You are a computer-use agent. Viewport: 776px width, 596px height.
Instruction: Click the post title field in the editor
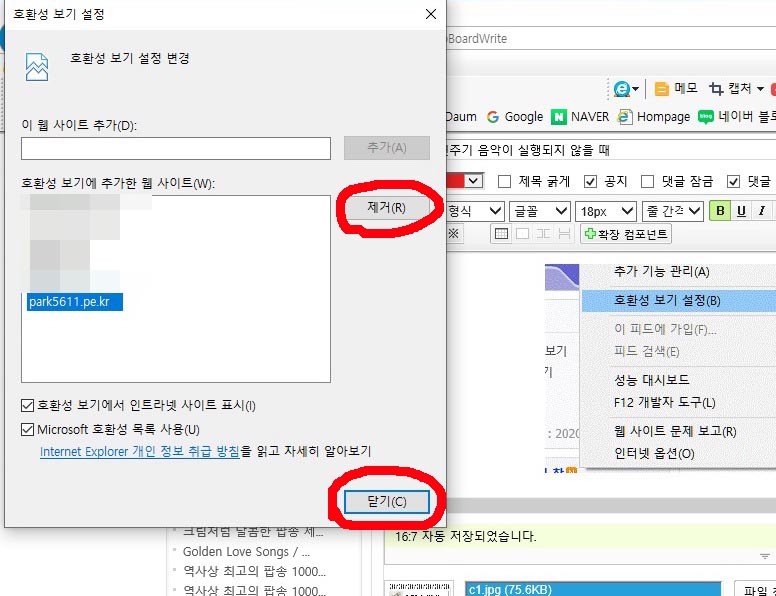(611, 149)
